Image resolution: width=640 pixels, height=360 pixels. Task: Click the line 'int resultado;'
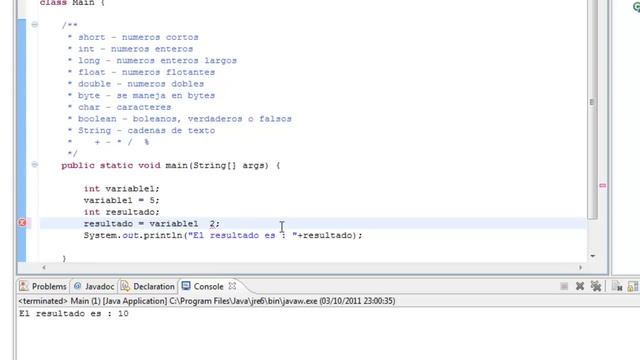(122, 212)
